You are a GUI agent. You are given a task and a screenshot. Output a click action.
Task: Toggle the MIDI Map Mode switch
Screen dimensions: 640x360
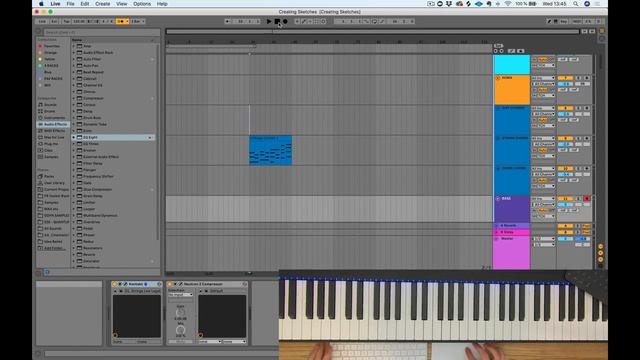click(576, 21)
